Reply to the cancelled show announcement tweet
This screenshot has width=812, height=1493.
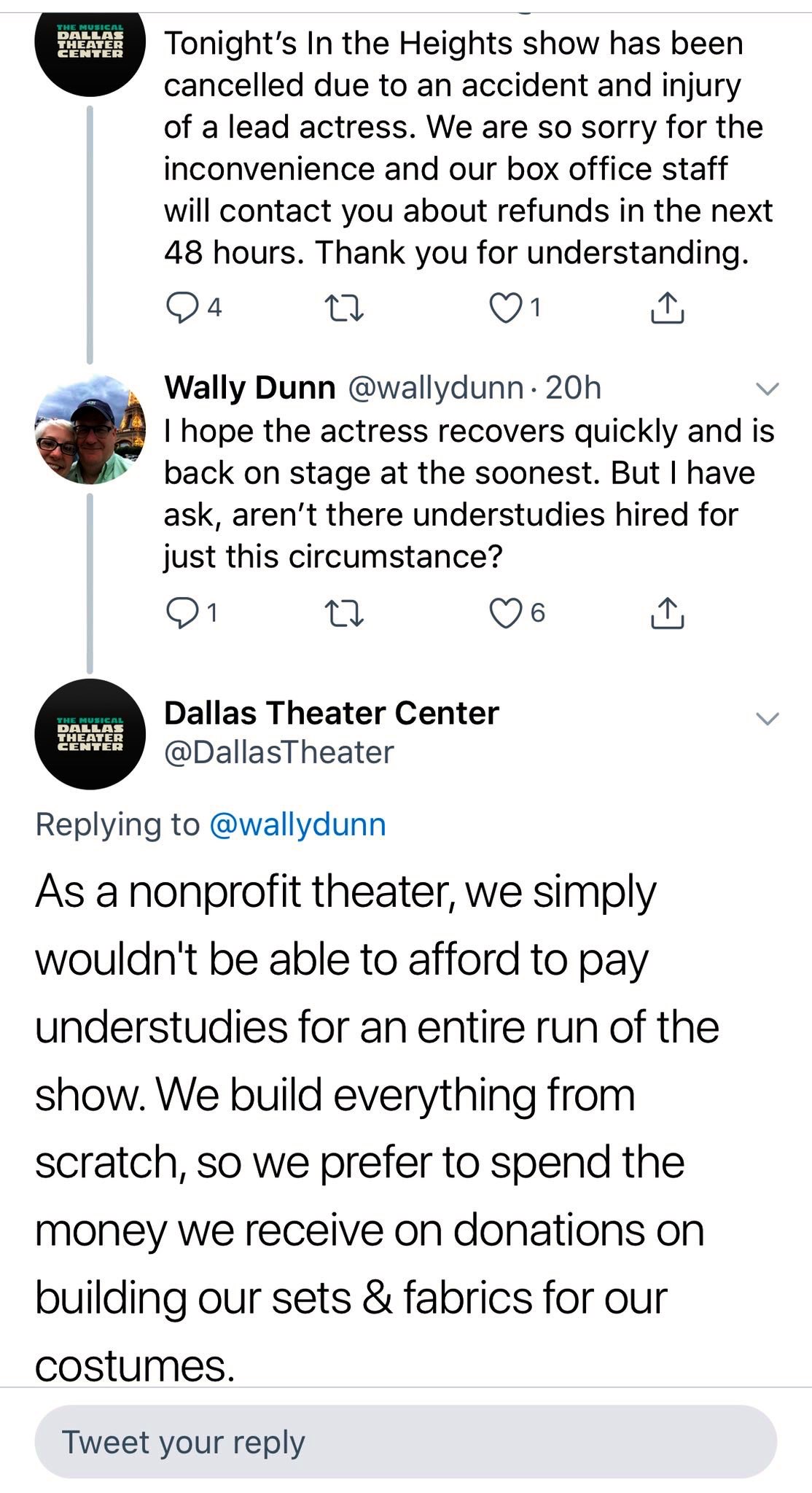tap(179, 308)
